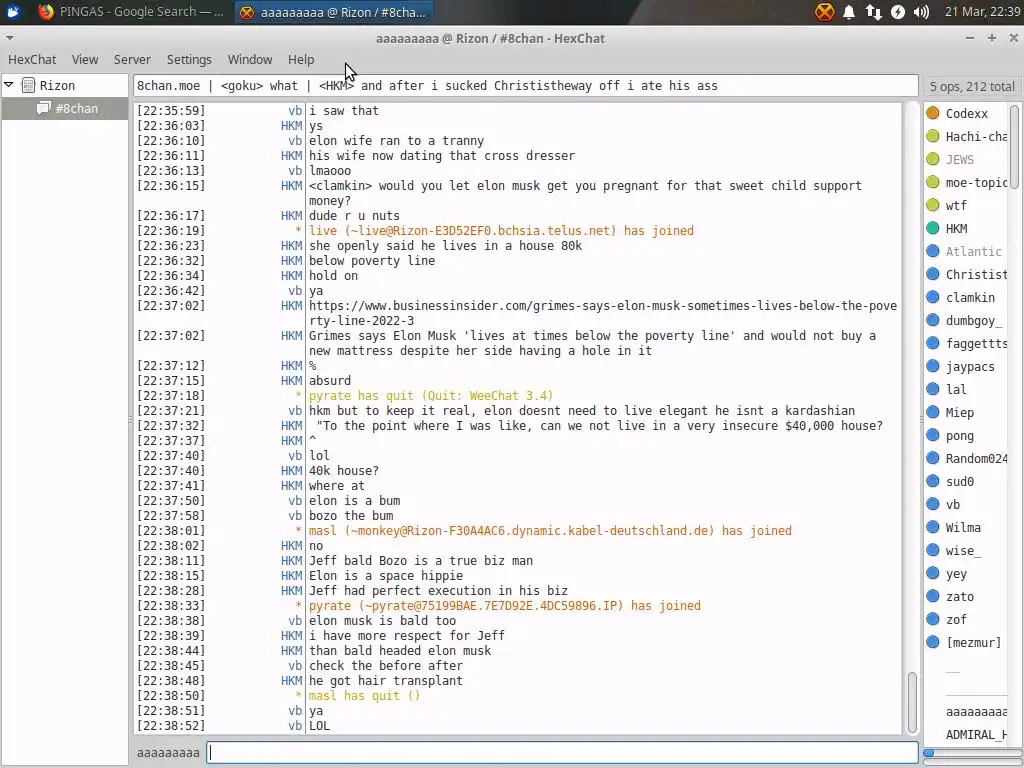Open the HexChat menu
The height and width of the screenshot is (768, 1024).
[x=32, y=59]
